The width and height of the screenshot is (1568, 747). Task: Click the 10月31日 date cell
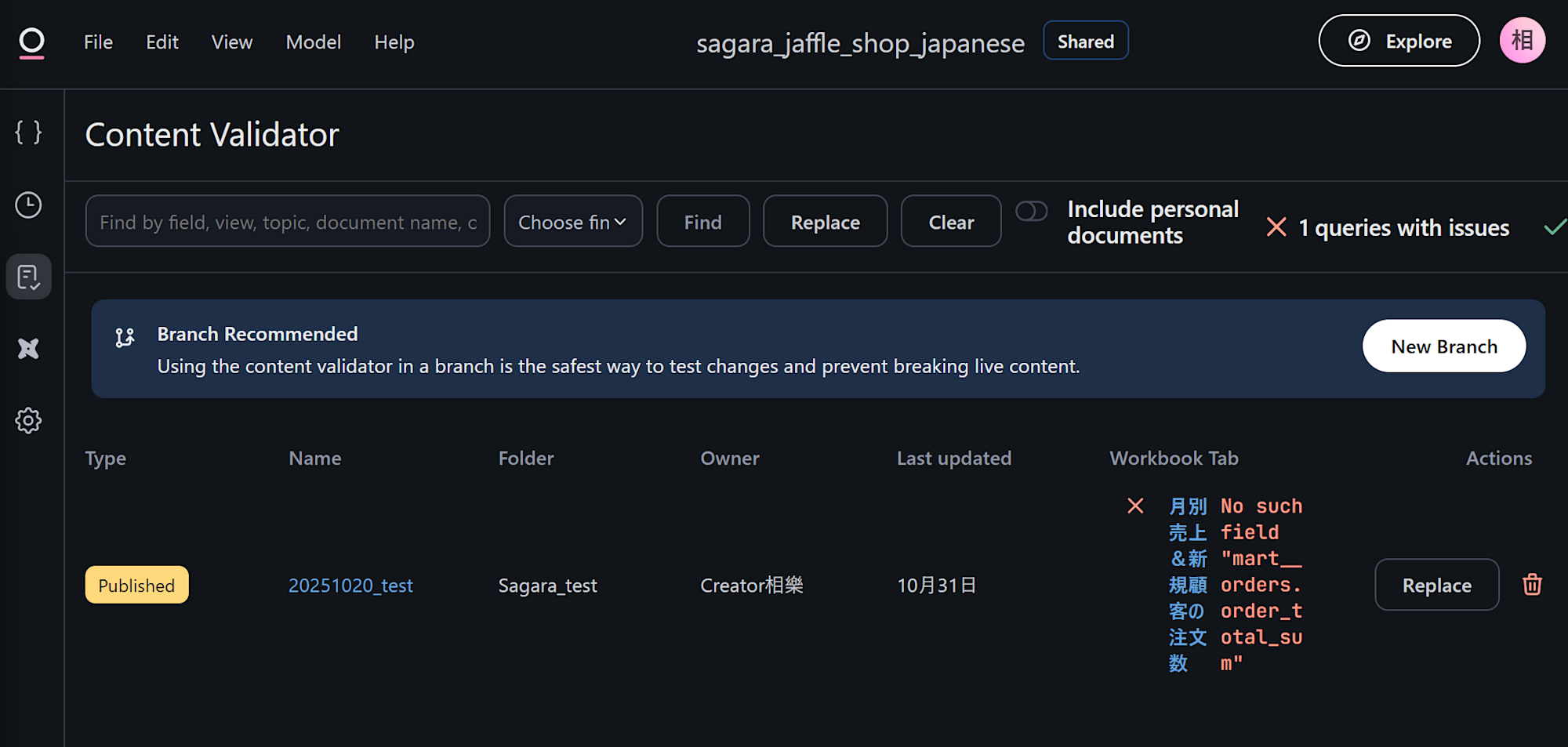click(936, 586)
